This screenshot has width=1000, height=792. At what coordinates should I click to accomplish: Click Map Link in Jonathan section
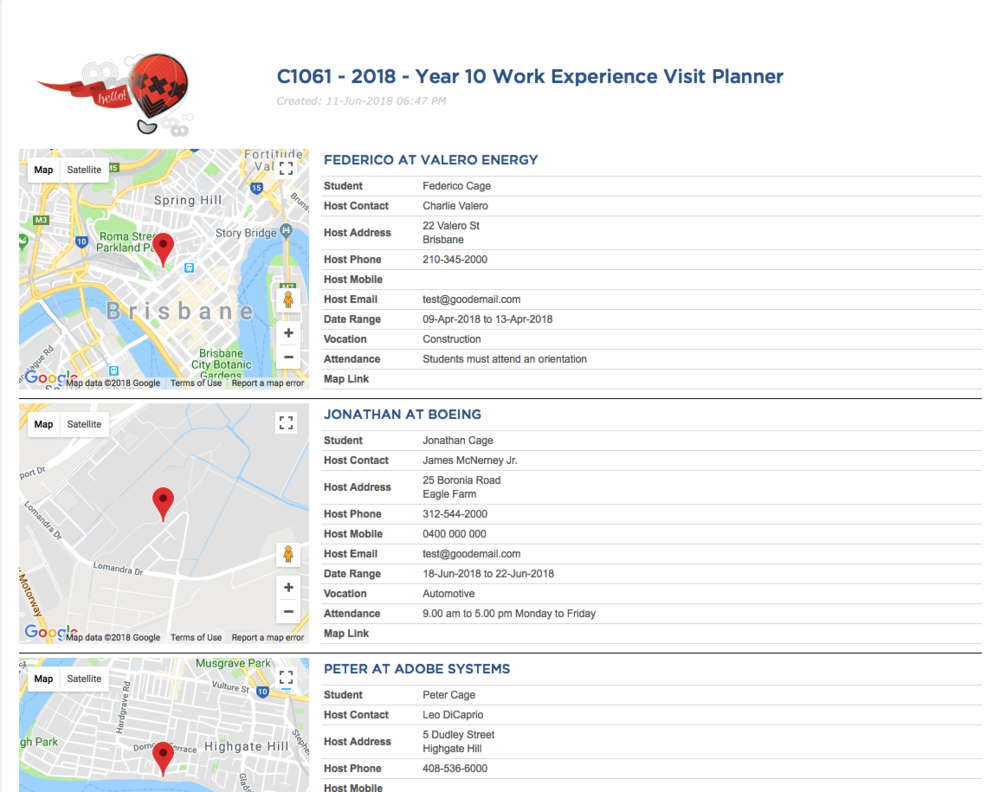click(346, 633)
